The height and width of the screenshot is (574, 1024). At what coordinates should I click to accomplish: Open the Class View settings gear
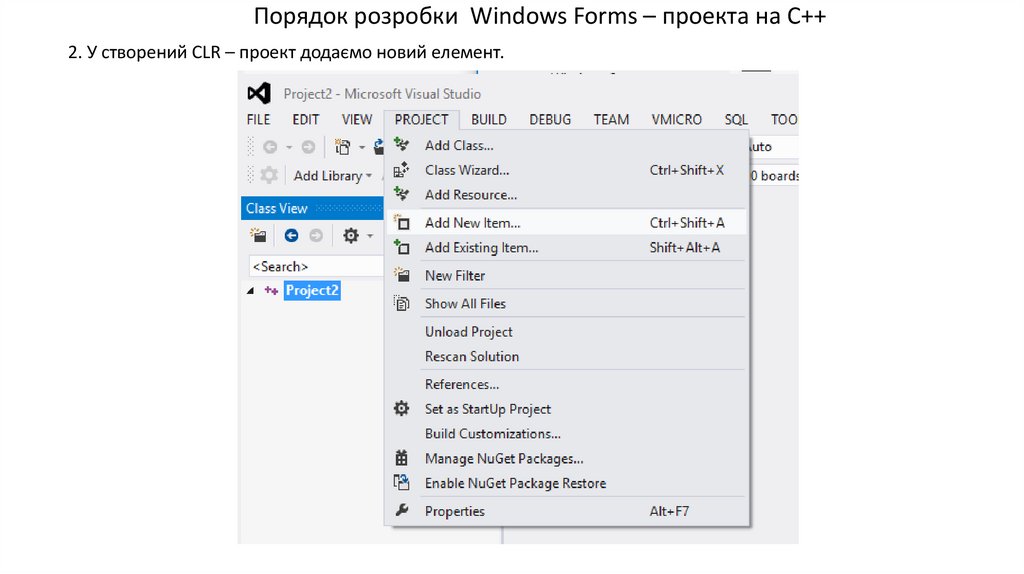pos(351,235)
